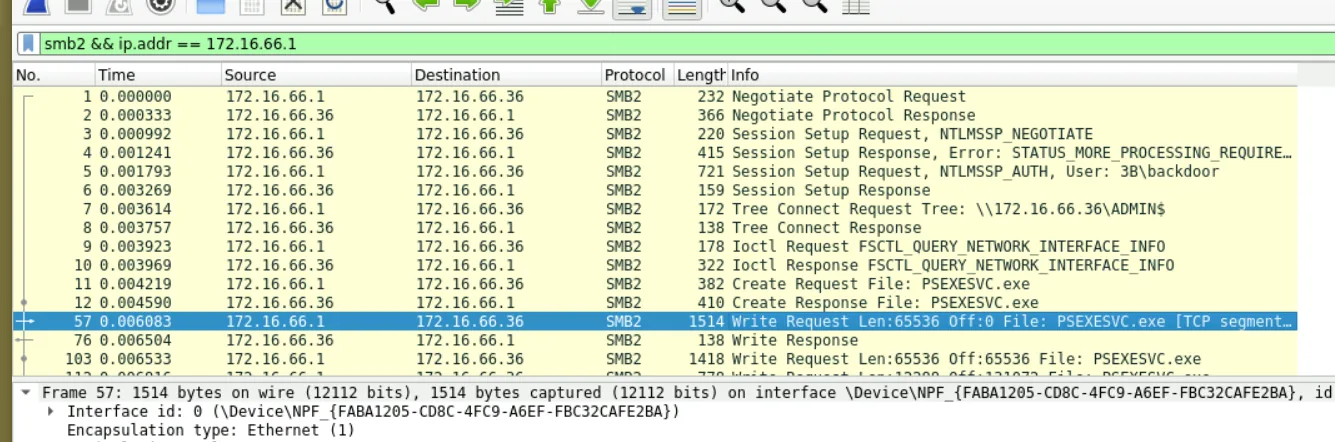Sort by the Length column header
Screen dimensions: 1335x442
[x=701, y=75]
